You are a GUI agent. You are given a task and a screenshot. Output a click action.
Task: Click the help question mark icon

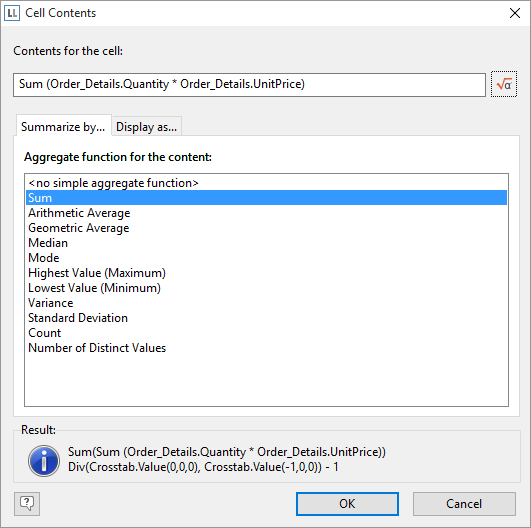(27, 504)
